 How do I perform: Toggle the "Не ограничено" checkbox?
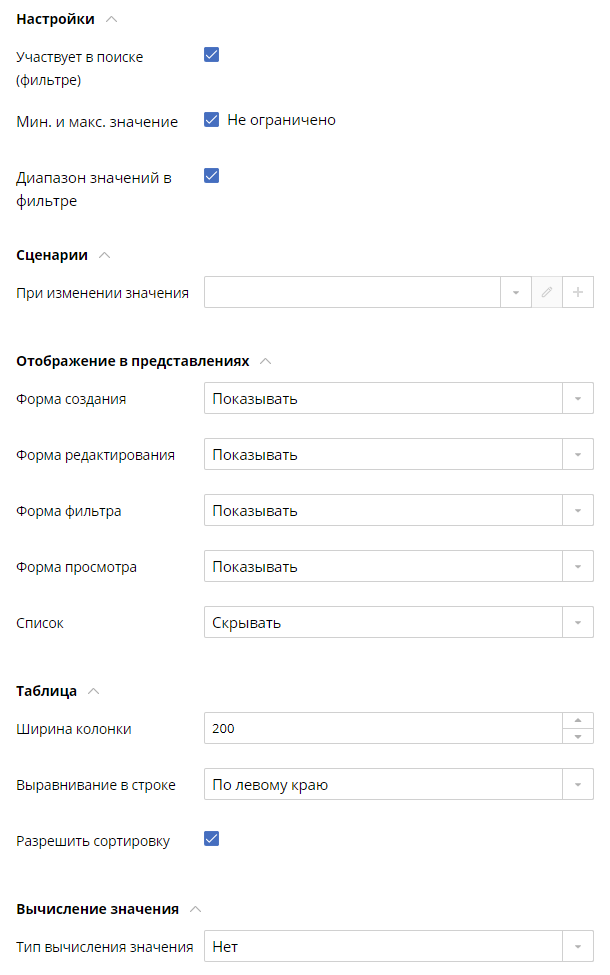(x=211, y=120)
